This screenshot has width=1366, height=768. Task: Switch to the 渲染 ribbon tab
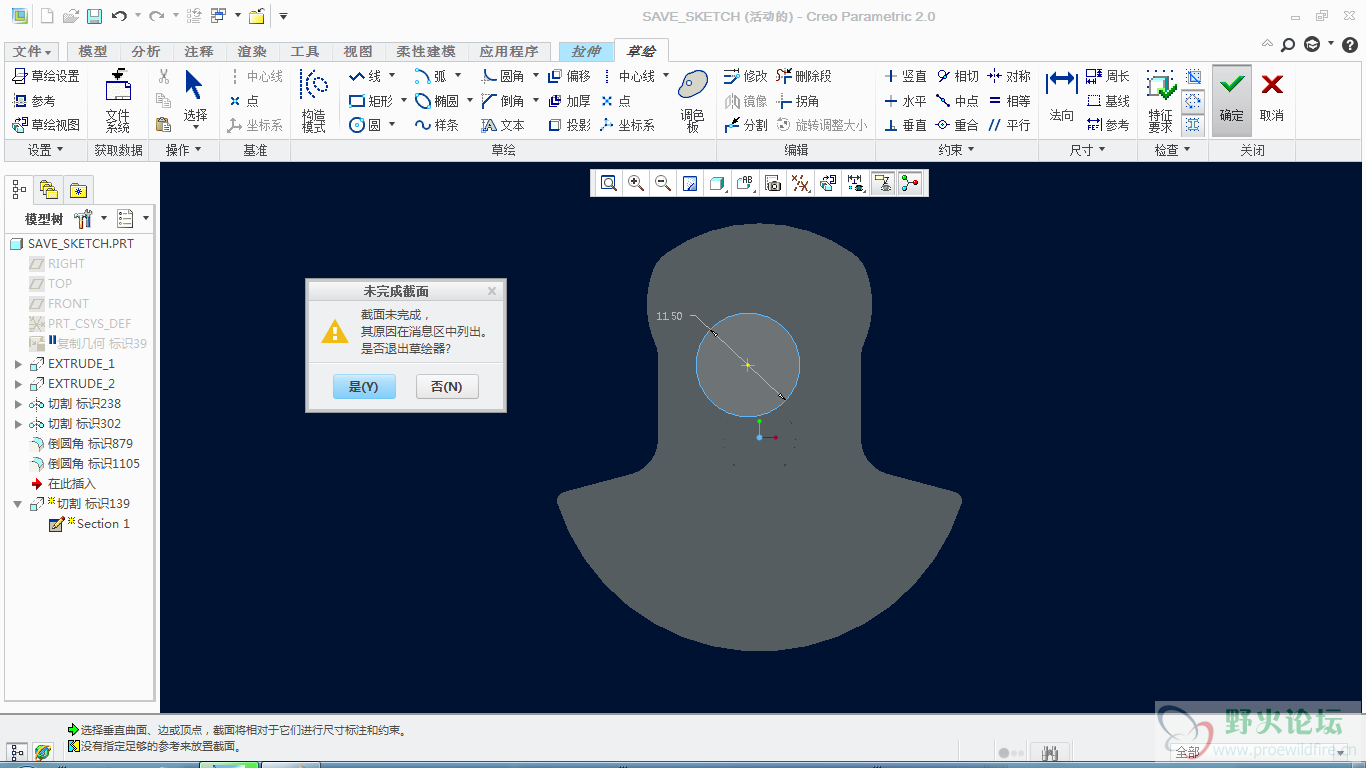point(252,51)
